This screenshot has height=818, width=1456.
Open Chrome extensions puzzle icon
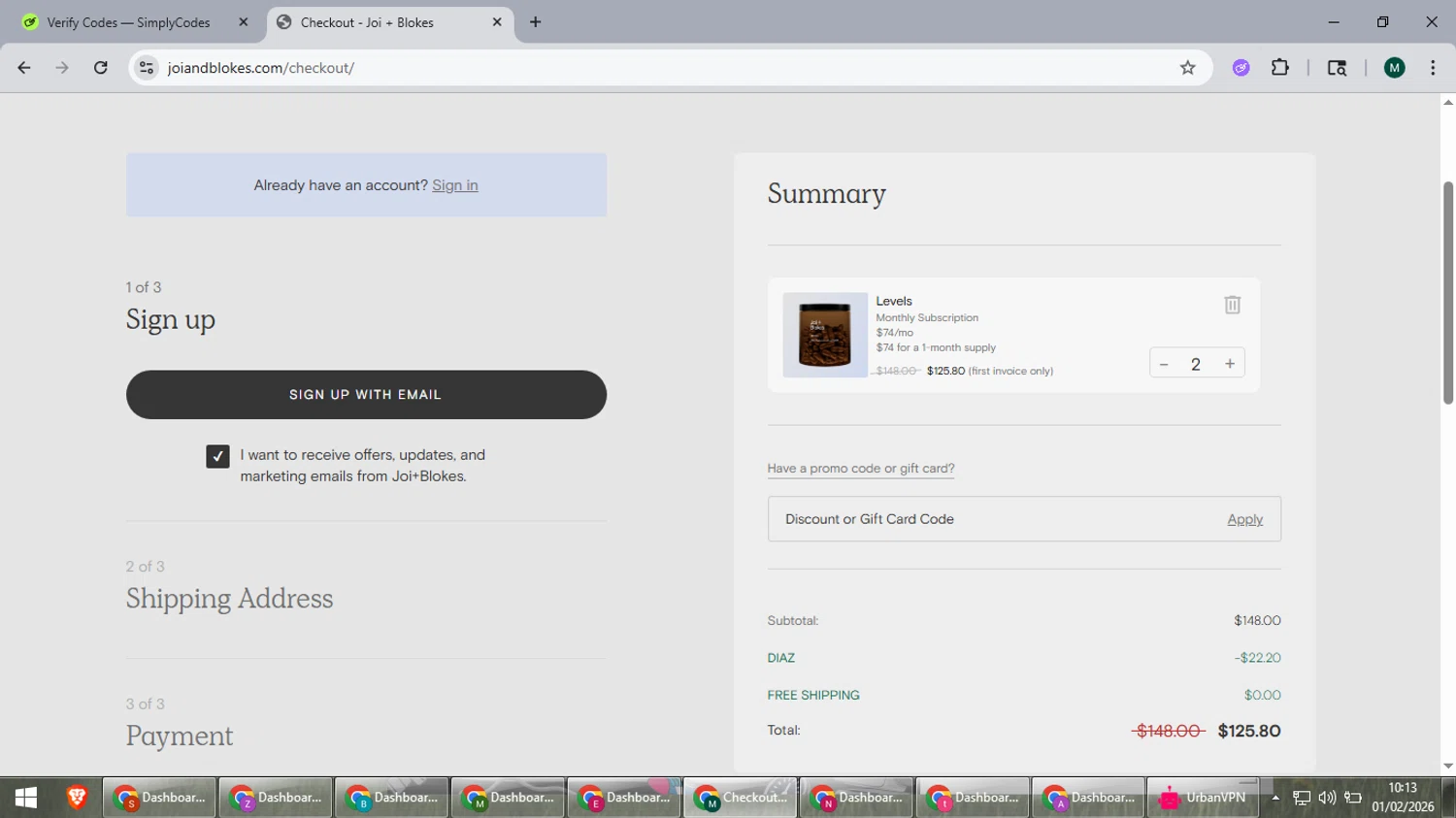[x=1280, y=68]
